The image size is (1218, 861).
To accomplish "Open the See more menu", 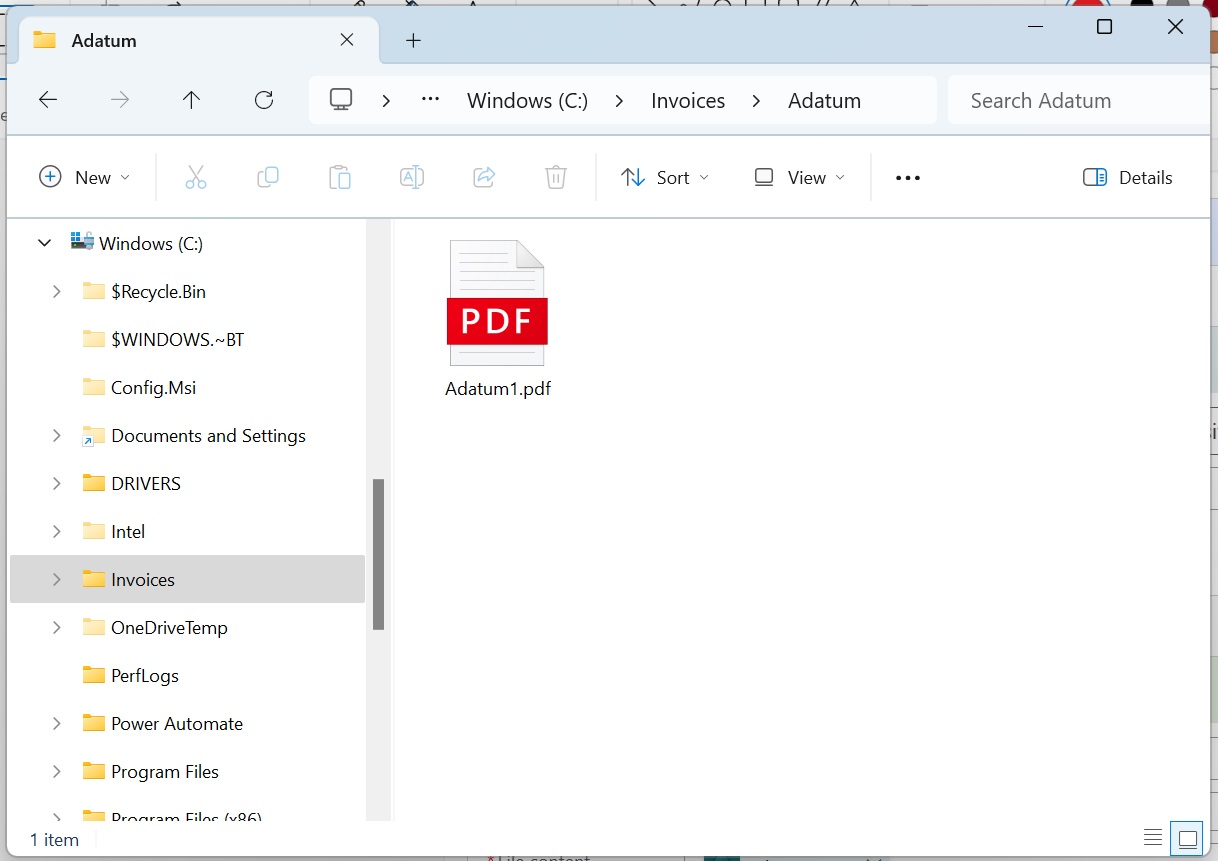I will pos(907,177).
